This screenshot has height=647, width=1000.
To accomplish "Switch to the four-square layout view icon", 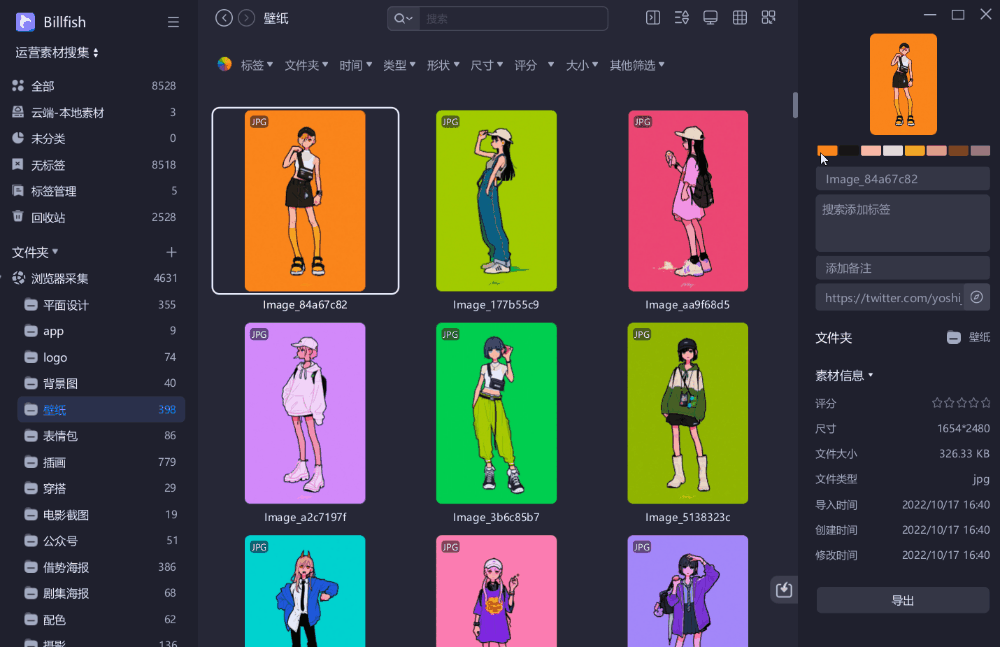I will [x=768, y=17].
